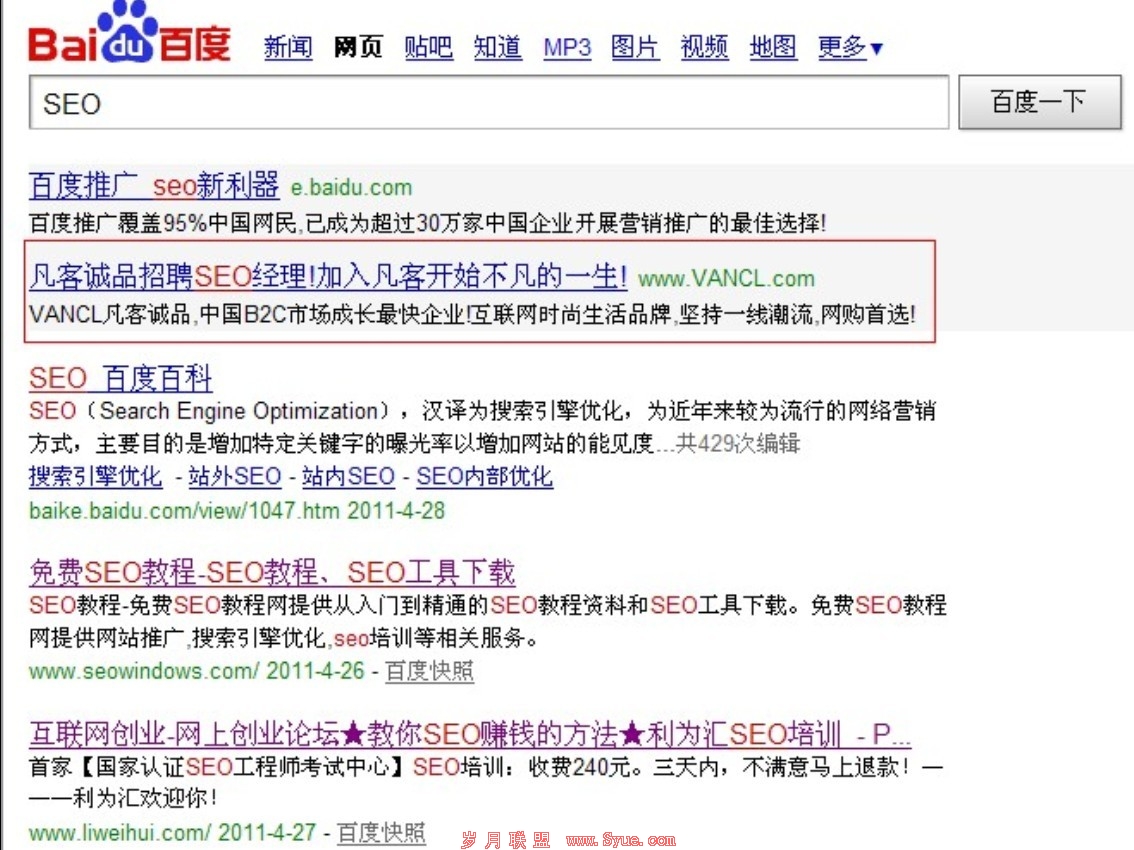Viewport: 1134px width, 850px height.
Task: Open the 免费SEO教程 result title
Action: click(273, 572)
